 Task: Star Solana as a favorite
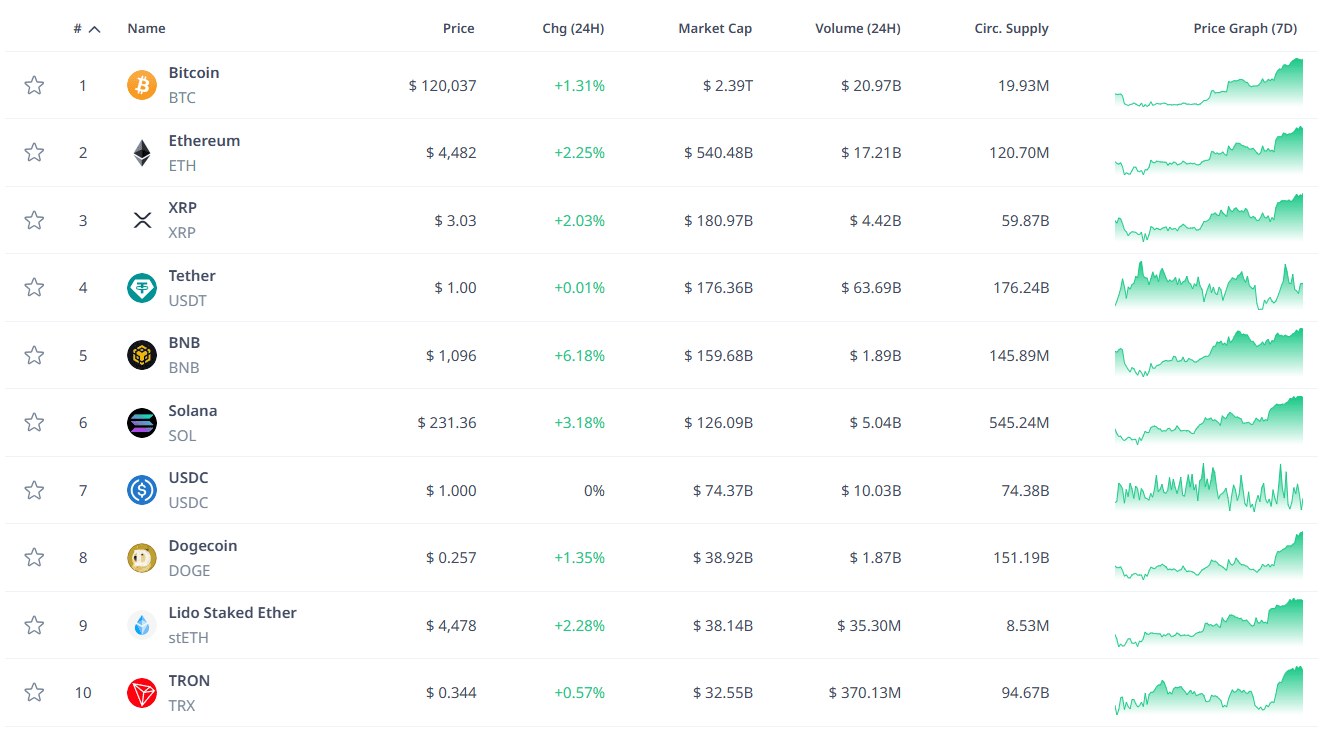(x=34, y=423)
